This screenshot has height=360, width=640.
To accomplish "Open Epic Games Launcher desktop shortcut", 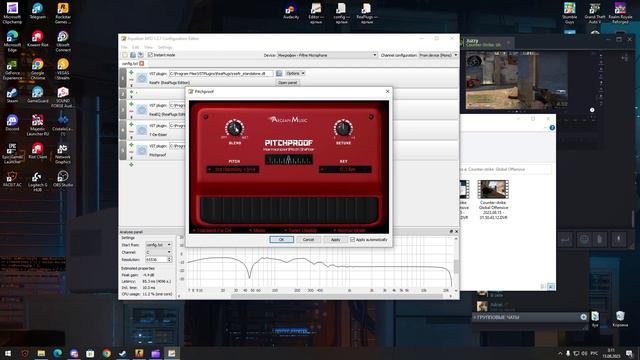I will coord(12,153).
